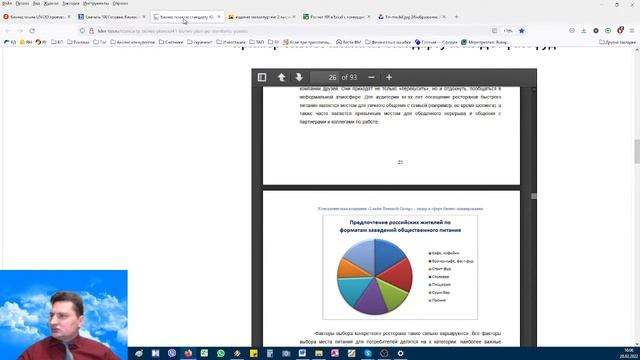Open the Финансовые ошибки bookmark folder

click(x=388, y=42)
